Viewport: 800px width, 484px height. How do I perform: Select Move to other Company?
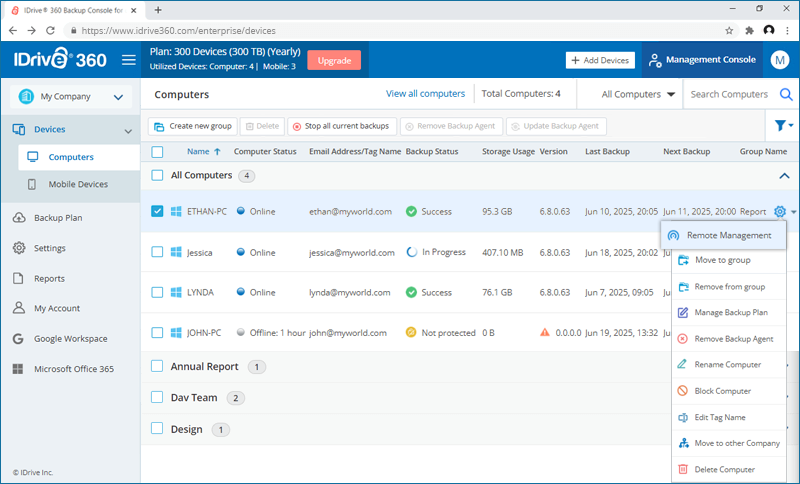pyautogui.click(x=729, y=443)
